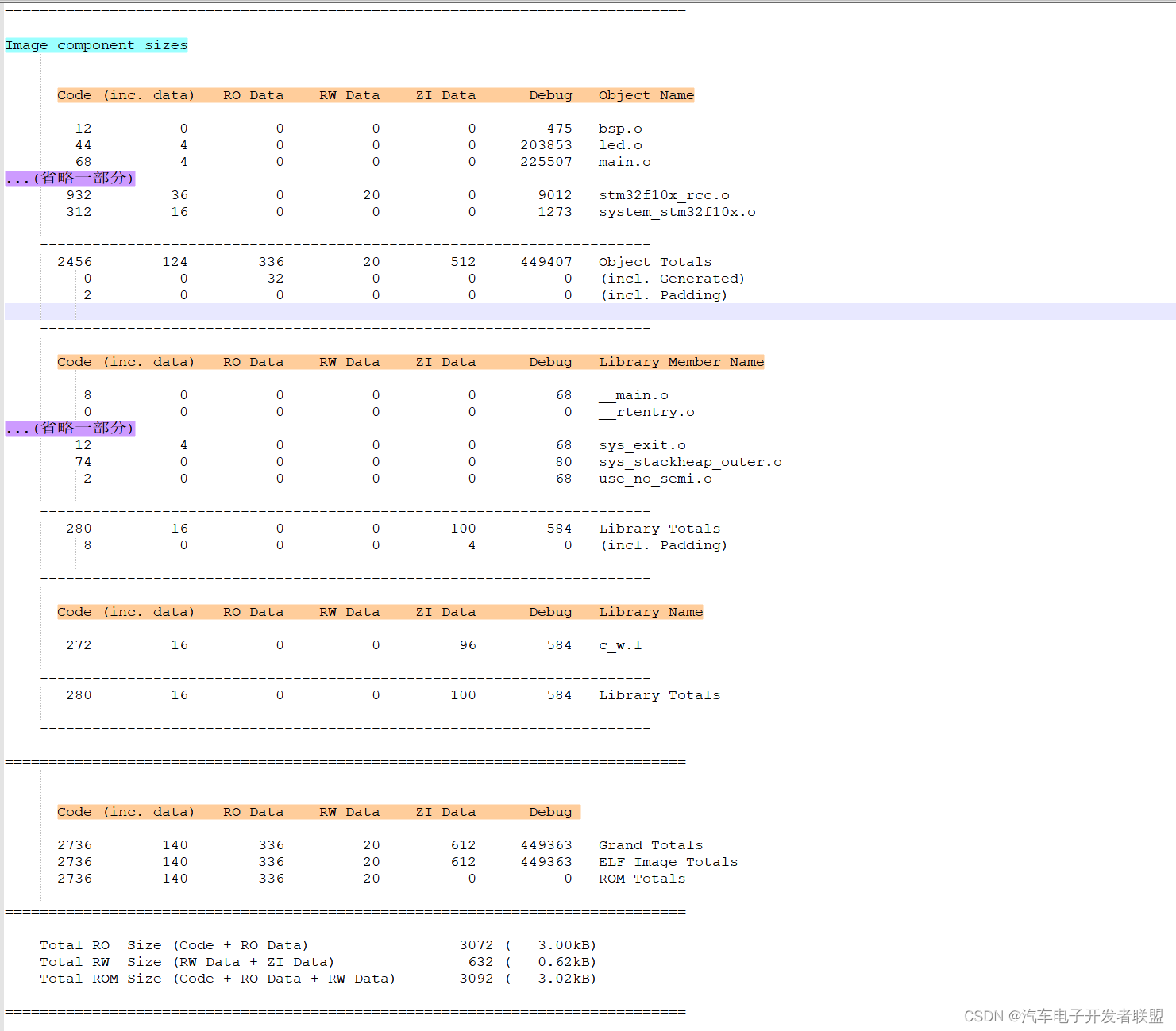Select the use_no_semi.o library member
The height and width of the screenshot is (1031, 1176).
[x=654, y=478]
